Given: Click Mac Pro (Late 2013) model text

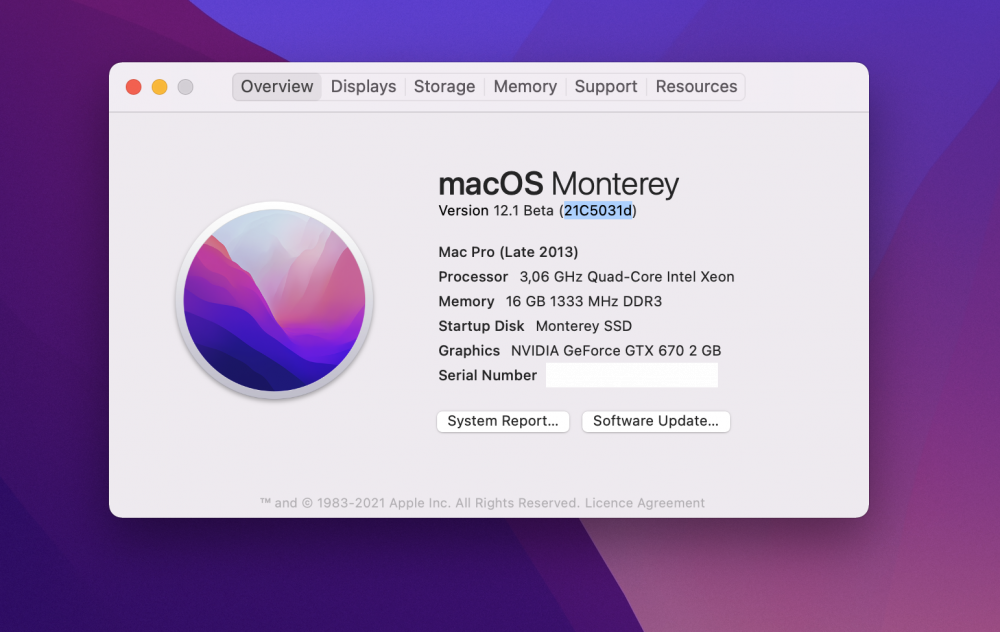Looking at the screenshot, I should (508, 252).
